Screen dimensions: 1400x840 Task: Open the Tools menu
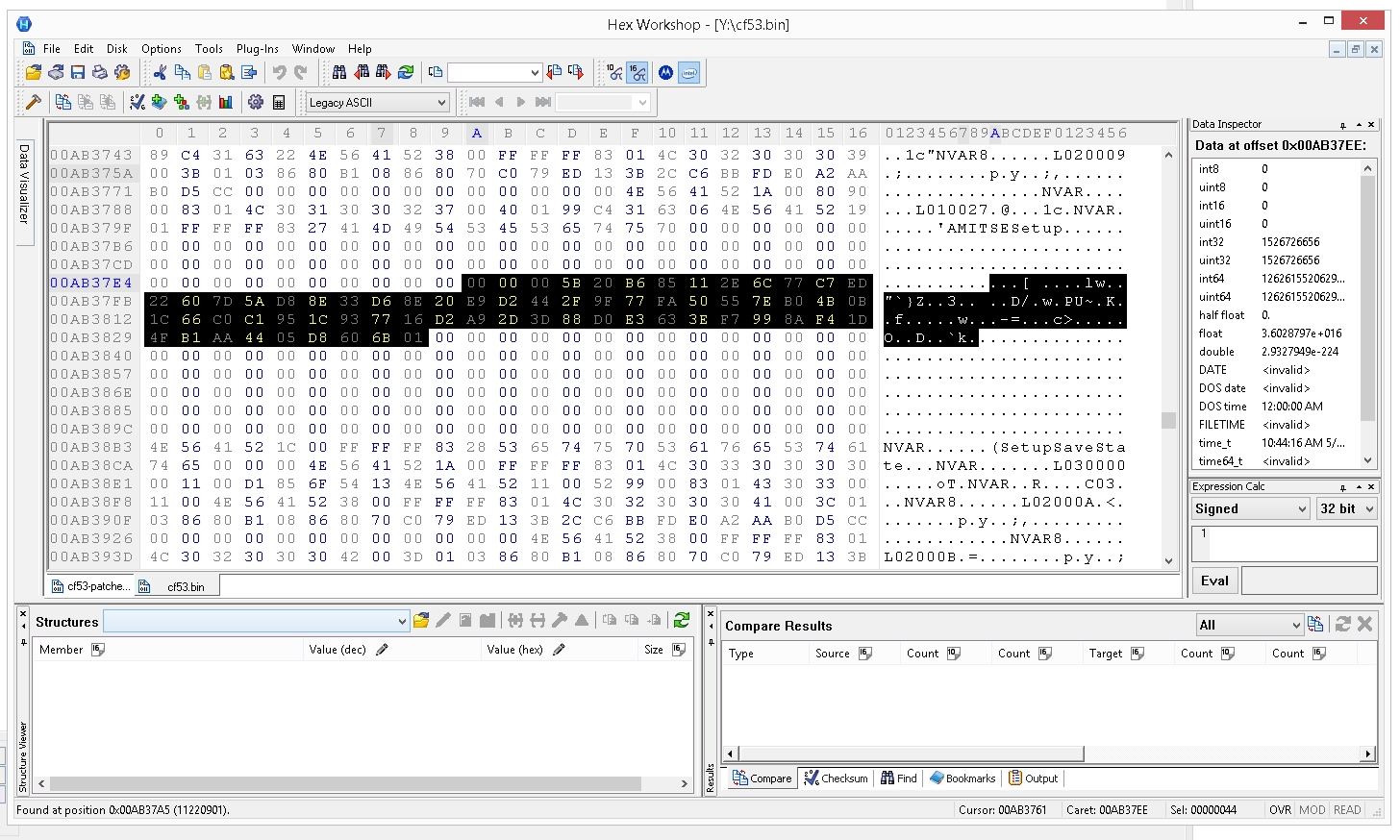pos(209,49)
